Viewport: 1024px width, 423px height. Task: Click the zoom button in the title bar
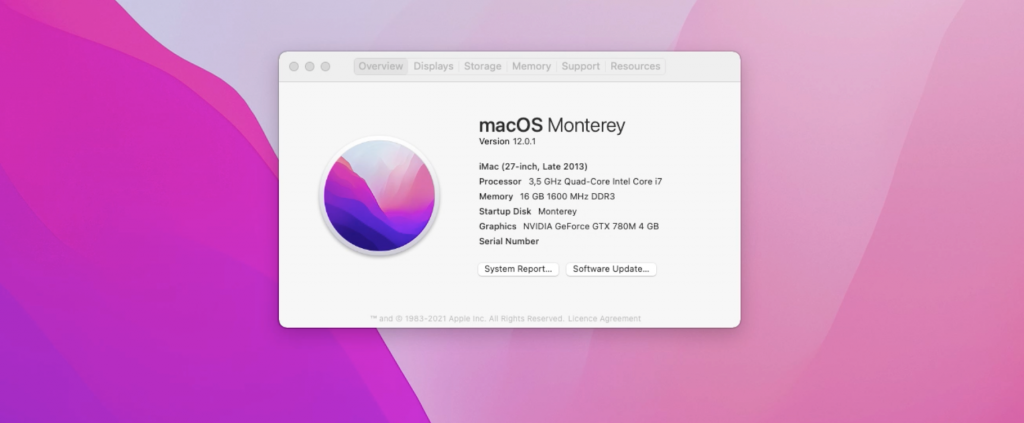point(326,66)
